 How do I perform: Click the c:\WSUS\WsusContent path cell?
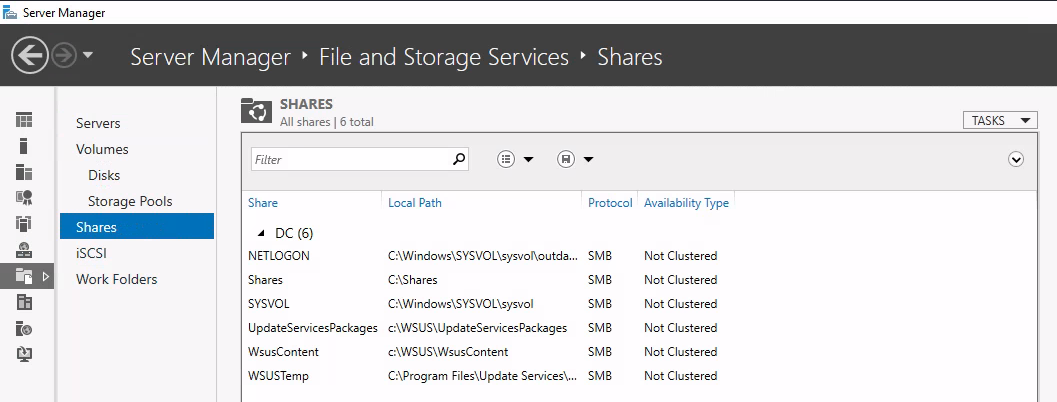[x=448, y=351]
